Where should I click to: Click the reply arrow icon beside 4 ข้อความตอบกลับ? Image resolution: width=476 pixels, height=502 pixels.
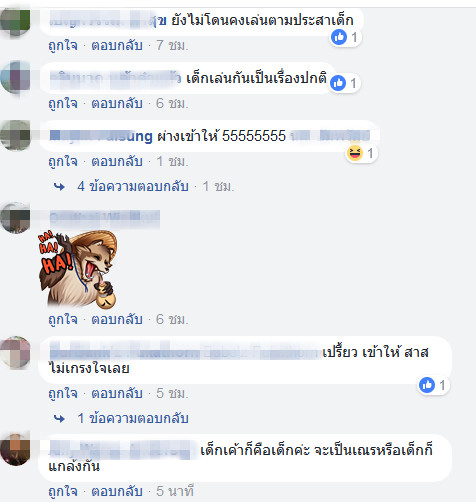point(59,187)
